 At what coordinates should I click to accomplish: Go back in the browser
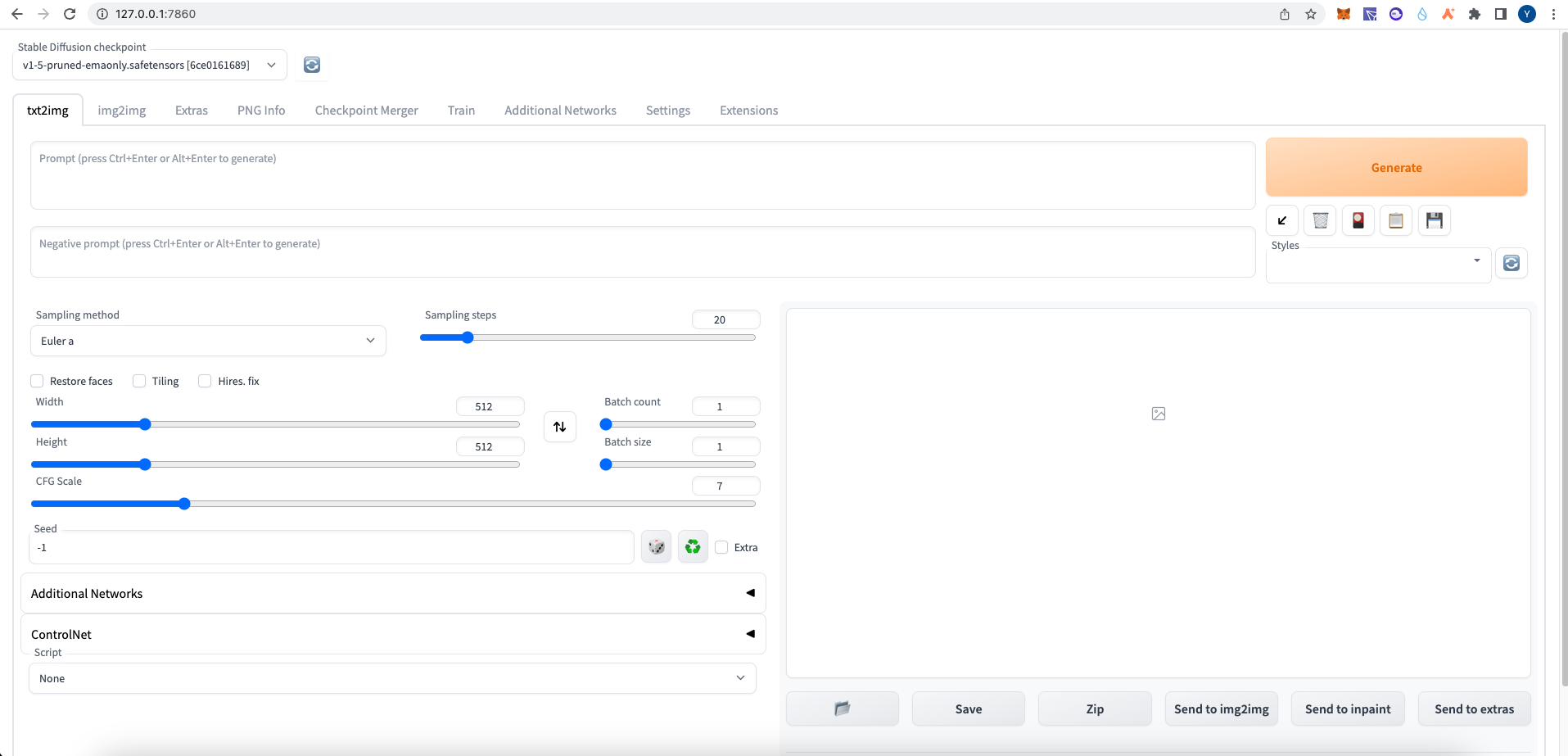(x=17, y=14)
